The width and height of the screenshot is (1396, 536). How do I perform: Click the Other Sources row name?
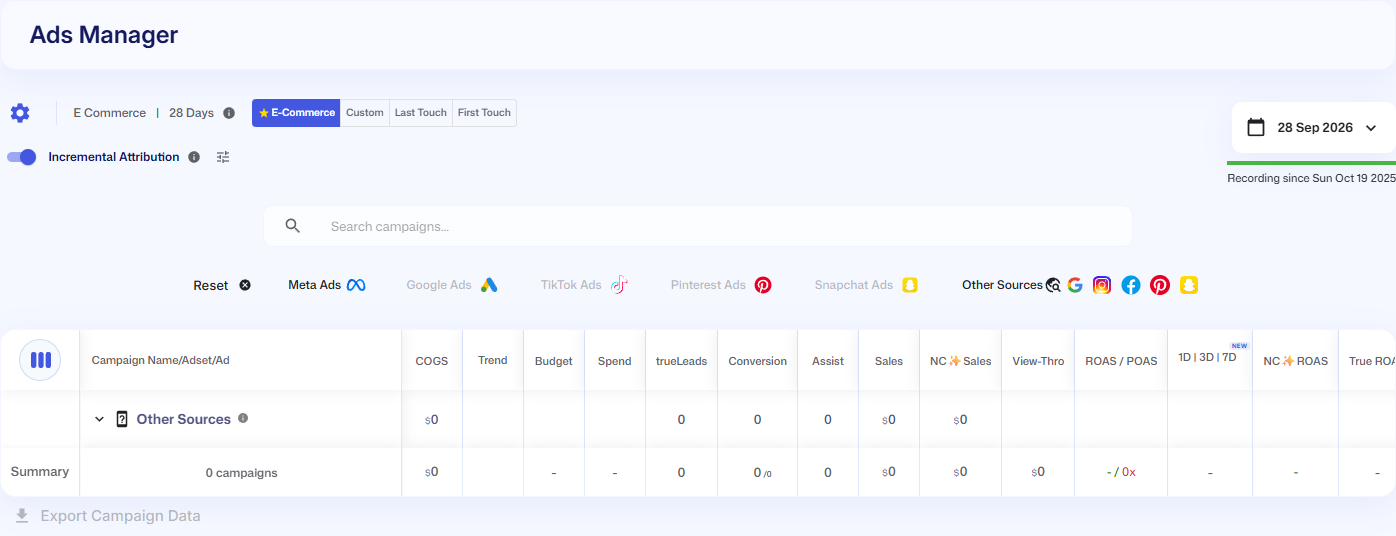coord(184,419)
